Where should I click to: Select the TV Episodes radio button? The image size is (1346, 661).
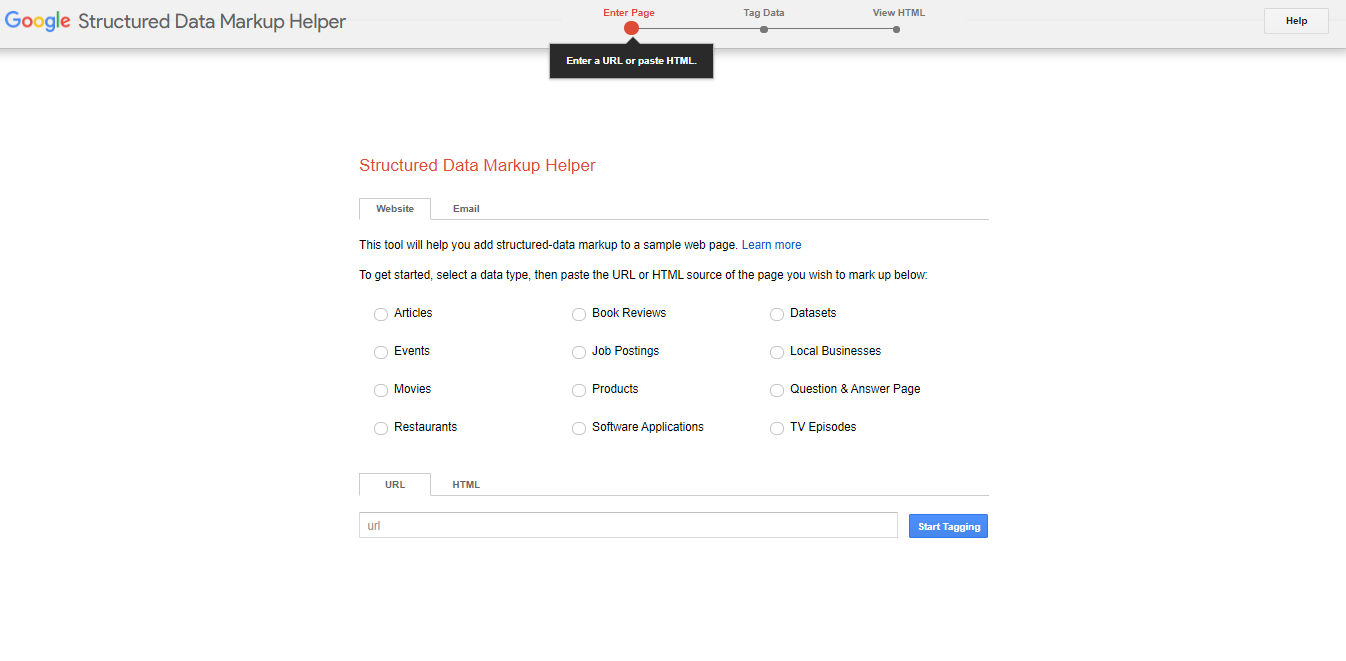(777, 428)
